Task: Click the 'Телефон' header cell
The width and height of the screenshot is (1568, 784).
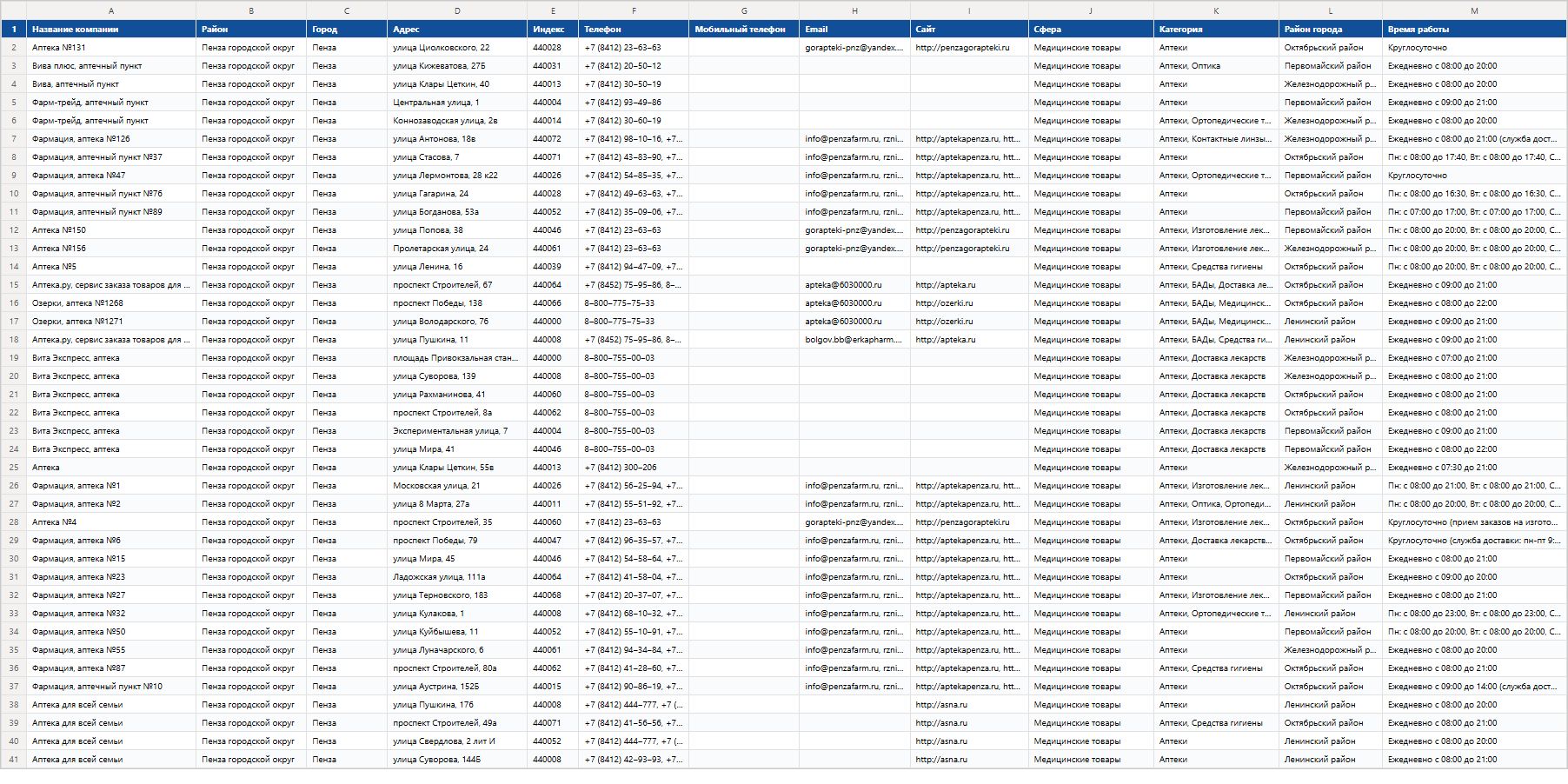Action: pyautogui.click(x=634, y=29)
